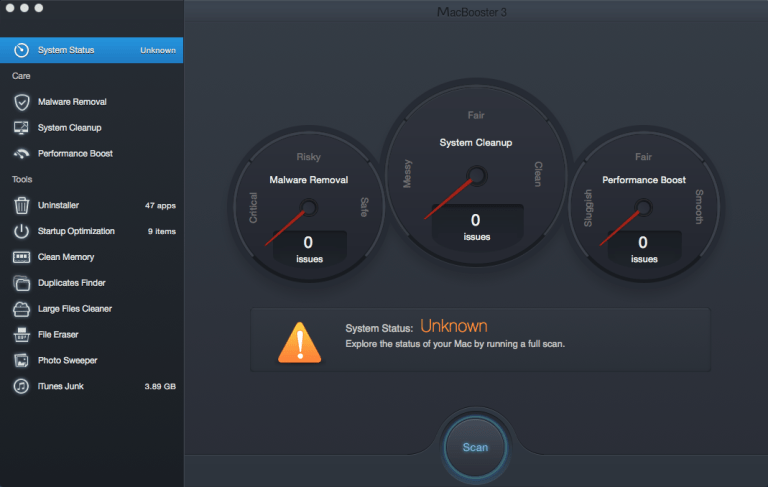768x487 pixels.
Task: Click the 'Sluggish' gauge label
Action: click(x=588, y=208)
